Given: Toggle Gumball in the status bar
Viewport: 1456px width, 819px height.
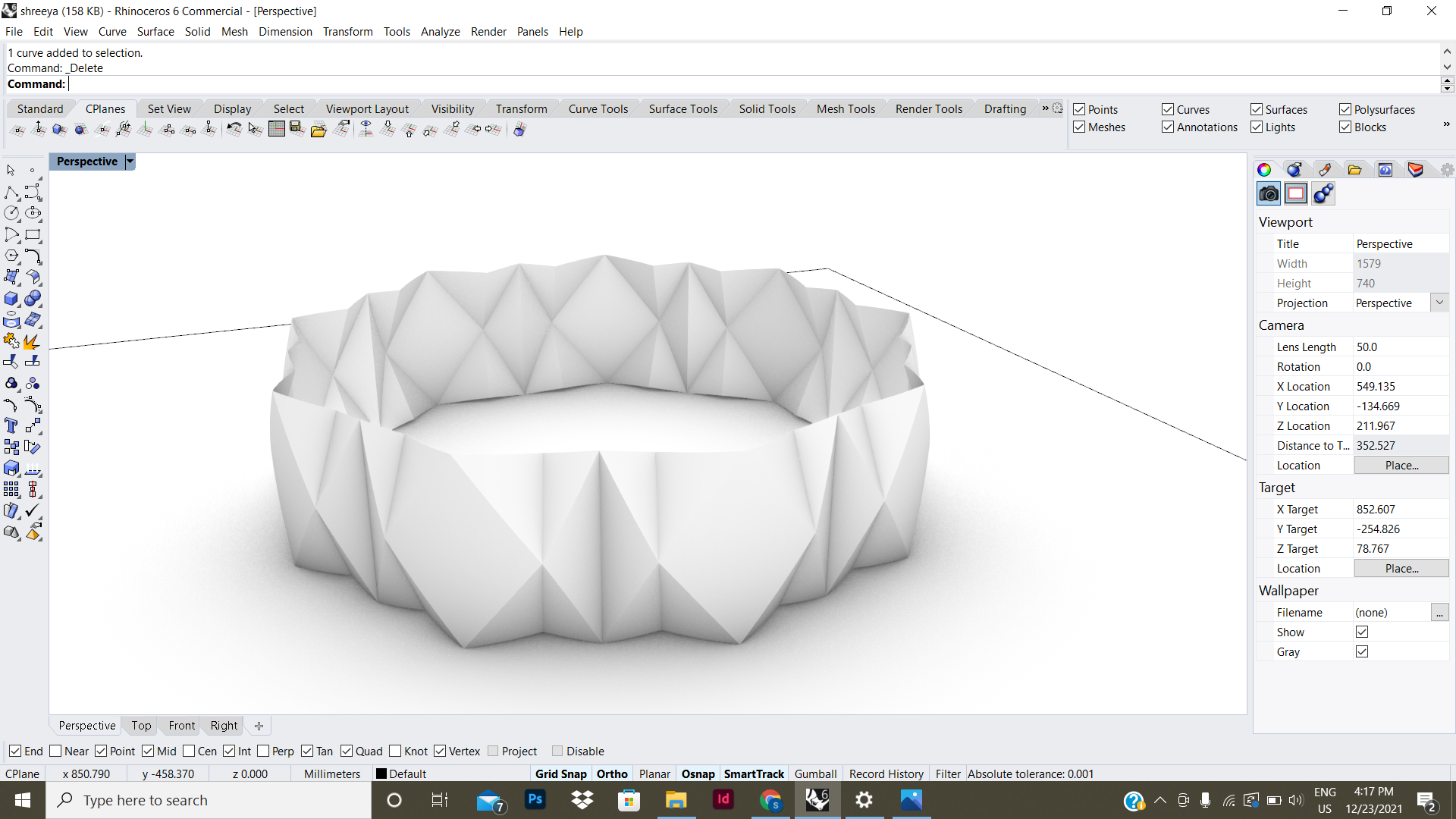Looking at the screenshot, I should (x=815, y=773).
